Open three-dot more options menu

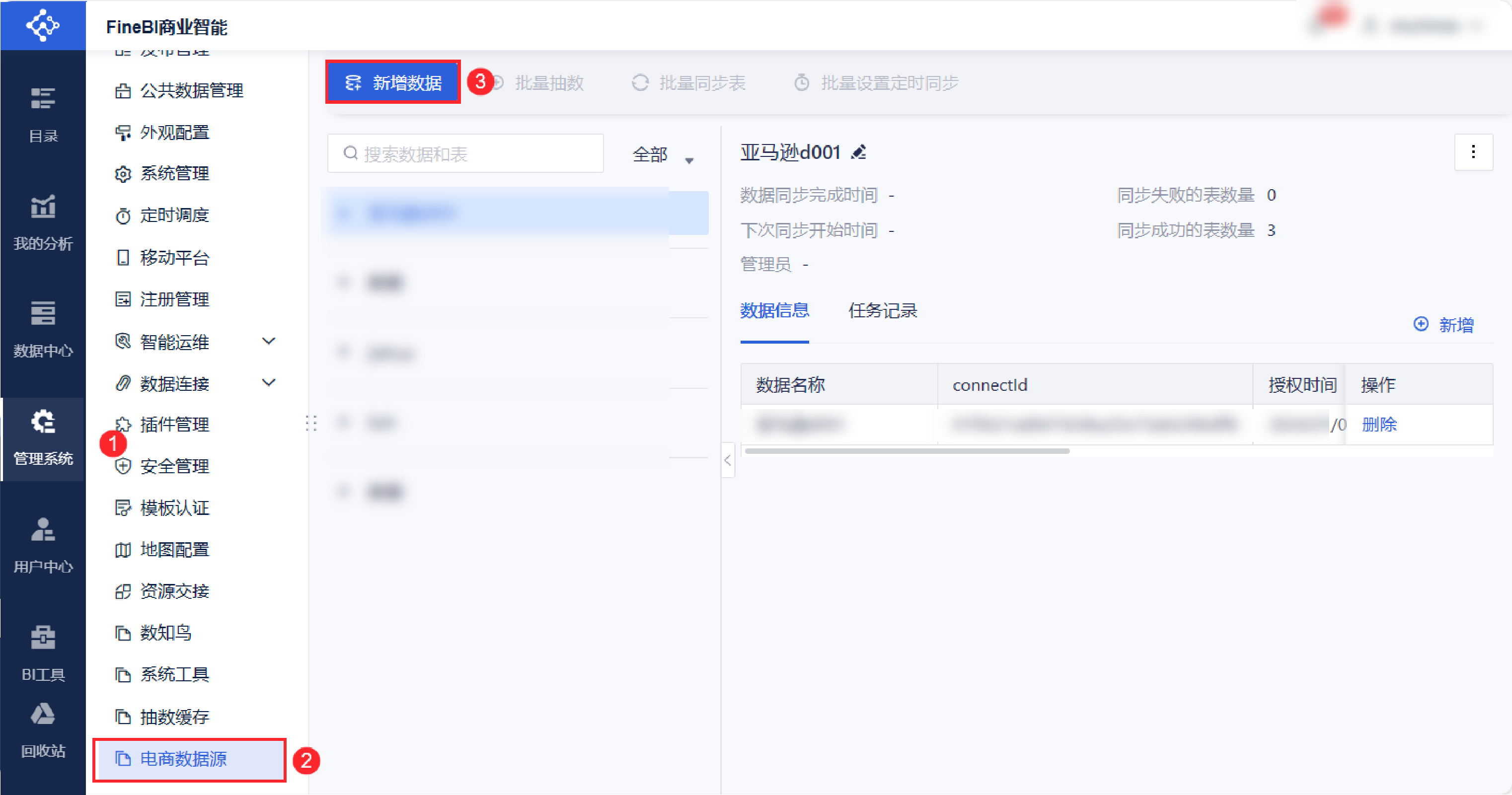[1473, 152]
